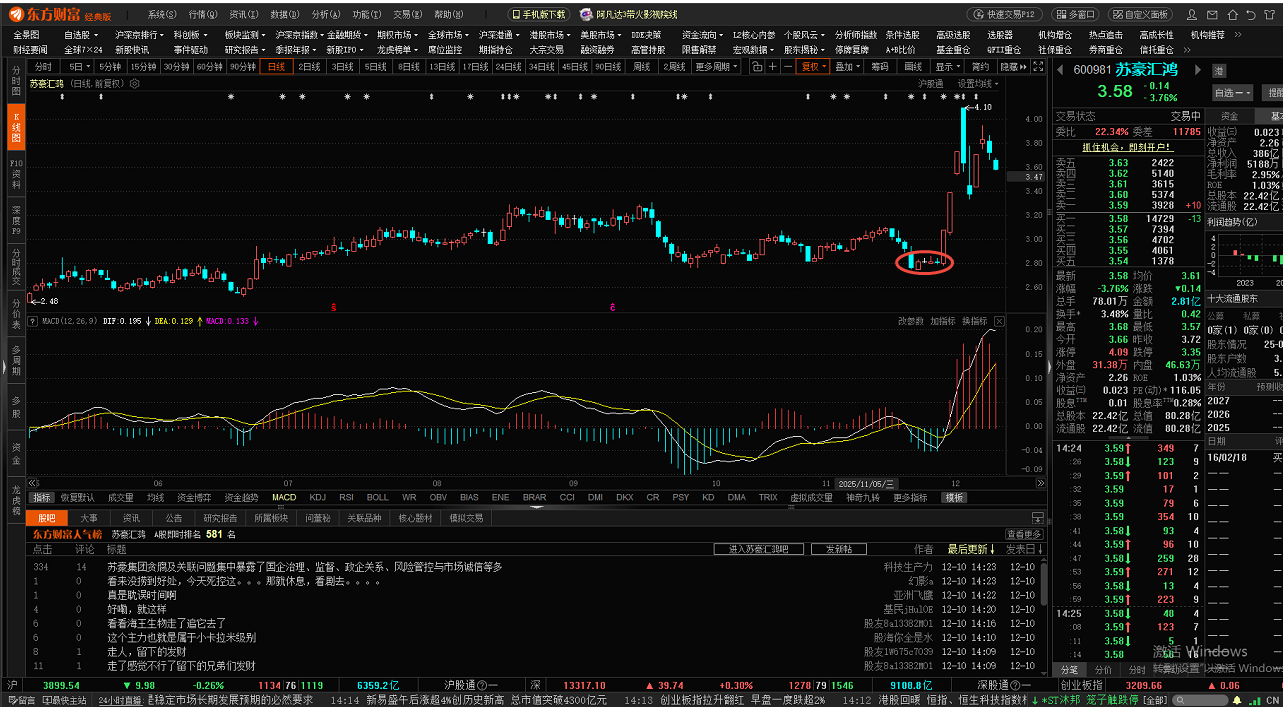Image resolution: width=1283 pixels, height=707 pixels.
Task: Open the post 走人，留下的发财
Action: [x=146, y=651]
